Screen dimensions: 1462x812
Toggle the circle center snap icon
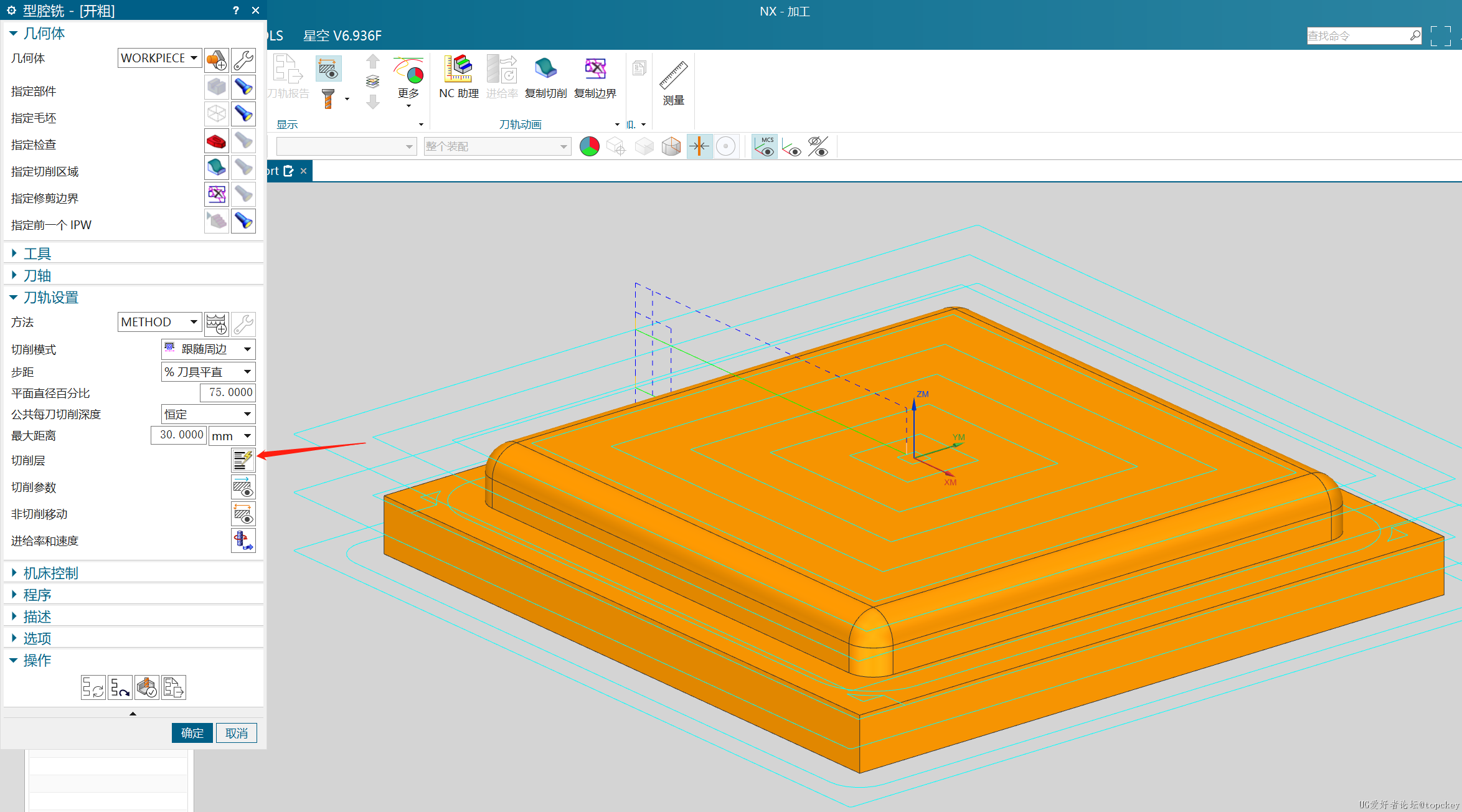725,146
